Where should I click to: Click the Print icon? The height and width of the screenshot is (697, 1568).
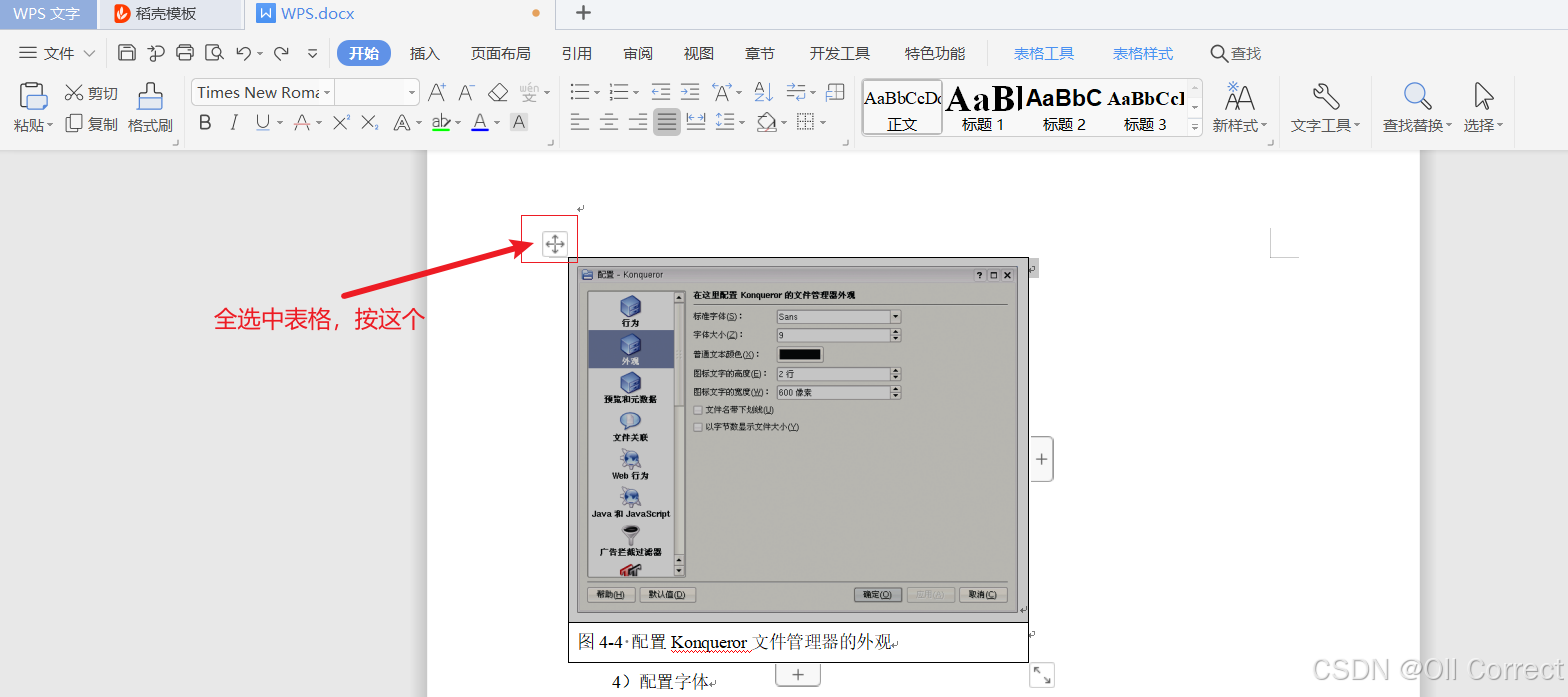[x=184, y=53]
